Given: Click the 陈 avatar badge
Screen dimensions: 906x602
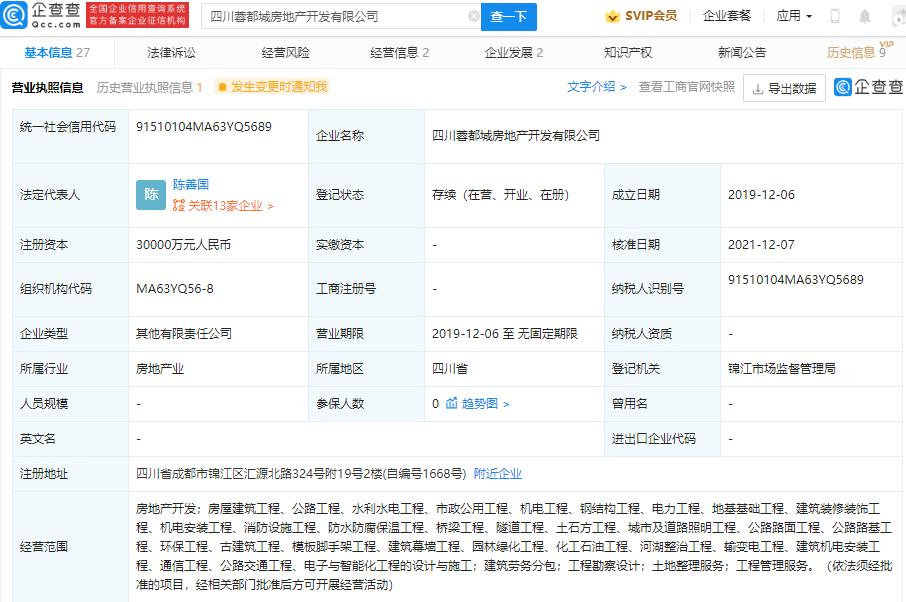Looking at the screenshot, I should (x=151, y=195).
